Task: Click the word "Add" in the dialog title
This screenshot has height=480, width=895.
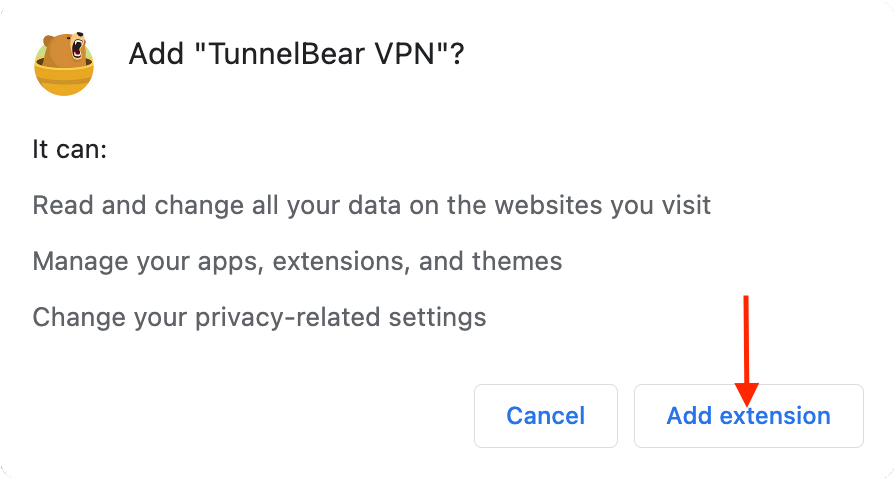Action: pos(156,54)
